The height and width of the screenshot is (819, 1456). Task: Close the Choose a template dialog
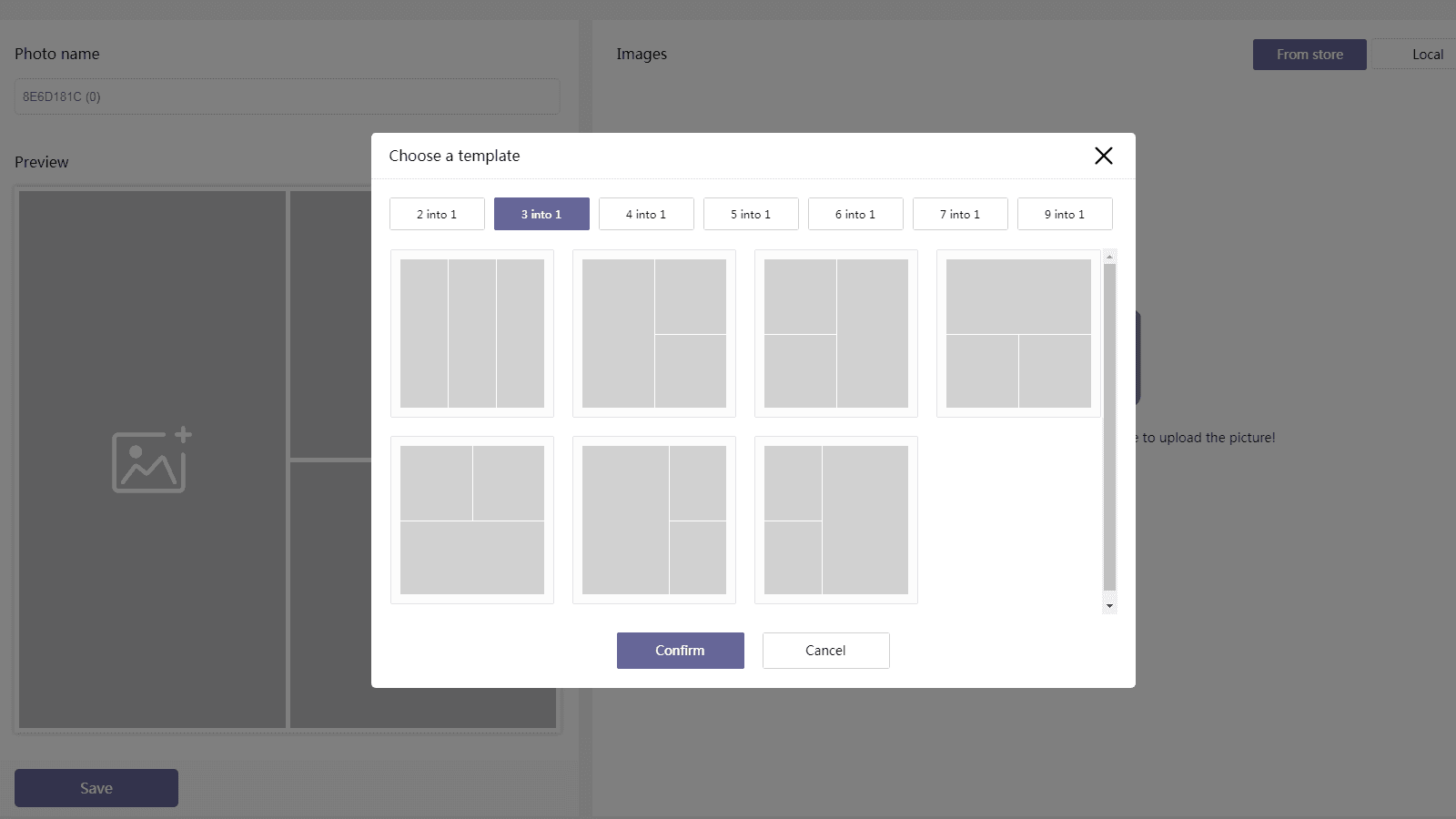[x=1103, y=156]
